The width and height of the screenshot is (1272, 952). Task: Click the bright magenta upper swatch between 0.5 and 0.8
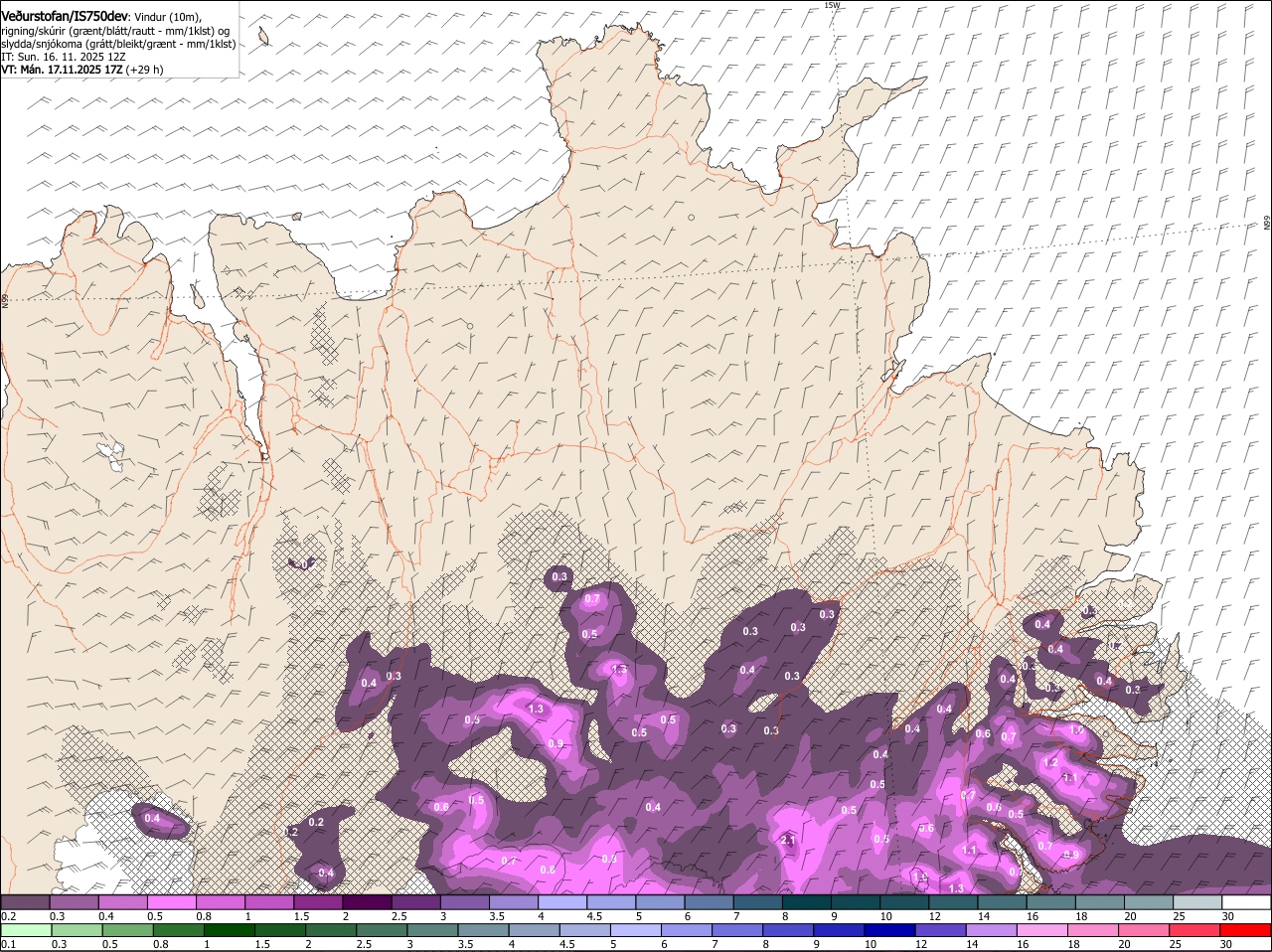click(x=171, y=902)
